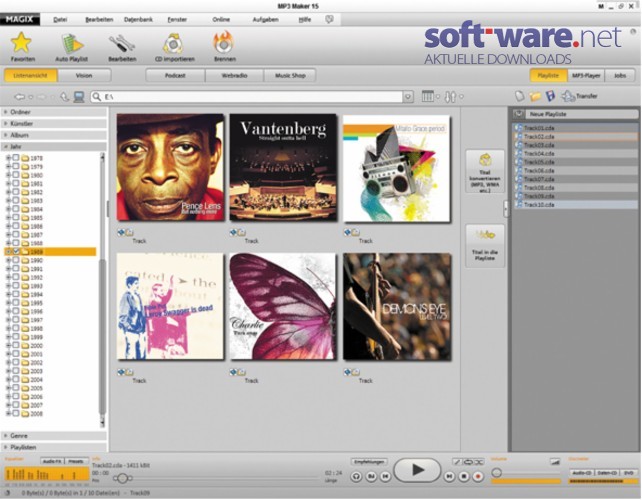642x500 pixels.
Task: Click the pencil edit icon above playback controls
Action: (457, 462)
